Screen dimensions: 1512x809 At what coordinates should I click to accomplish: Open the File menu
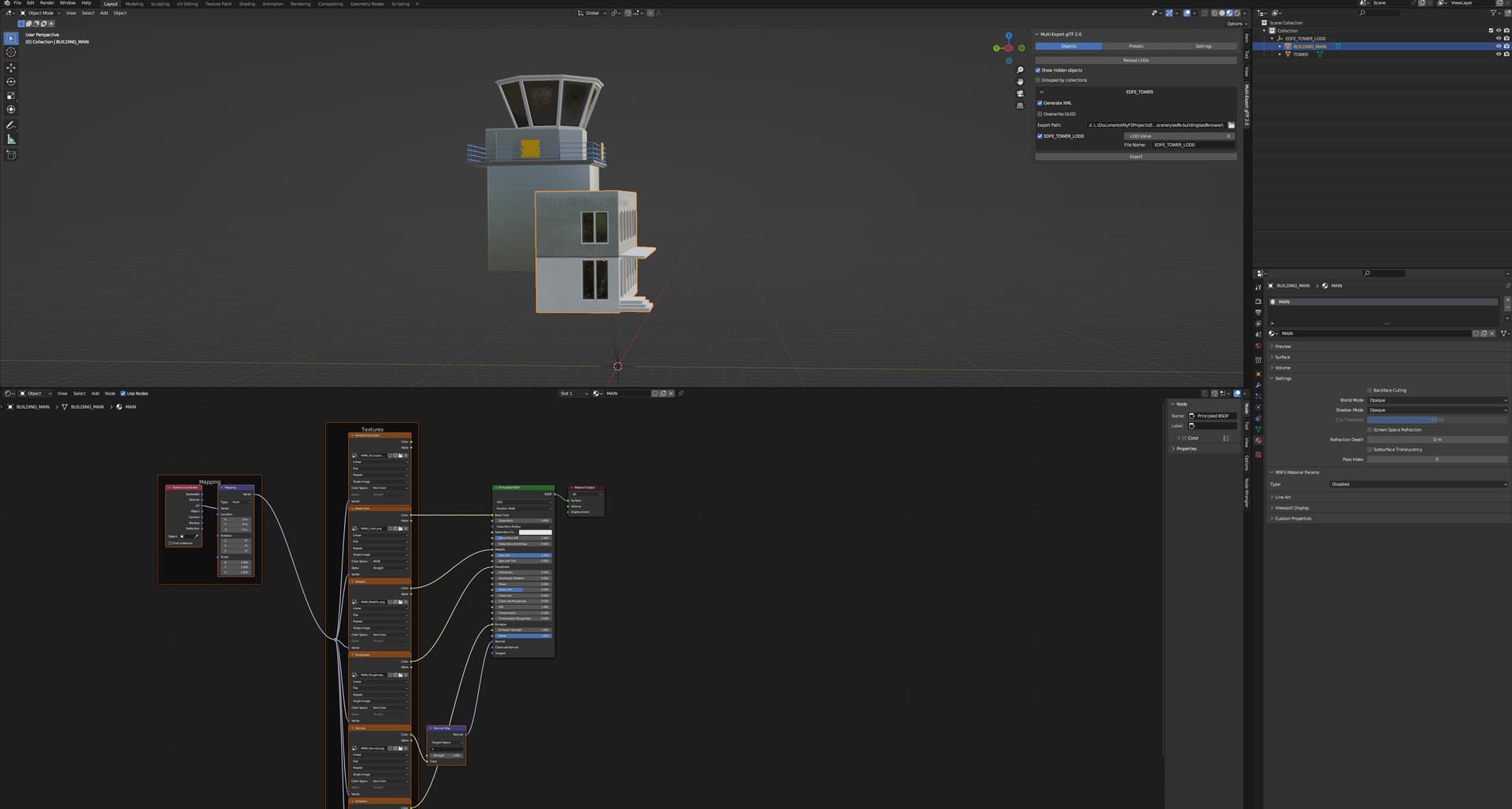click(17, 3)
